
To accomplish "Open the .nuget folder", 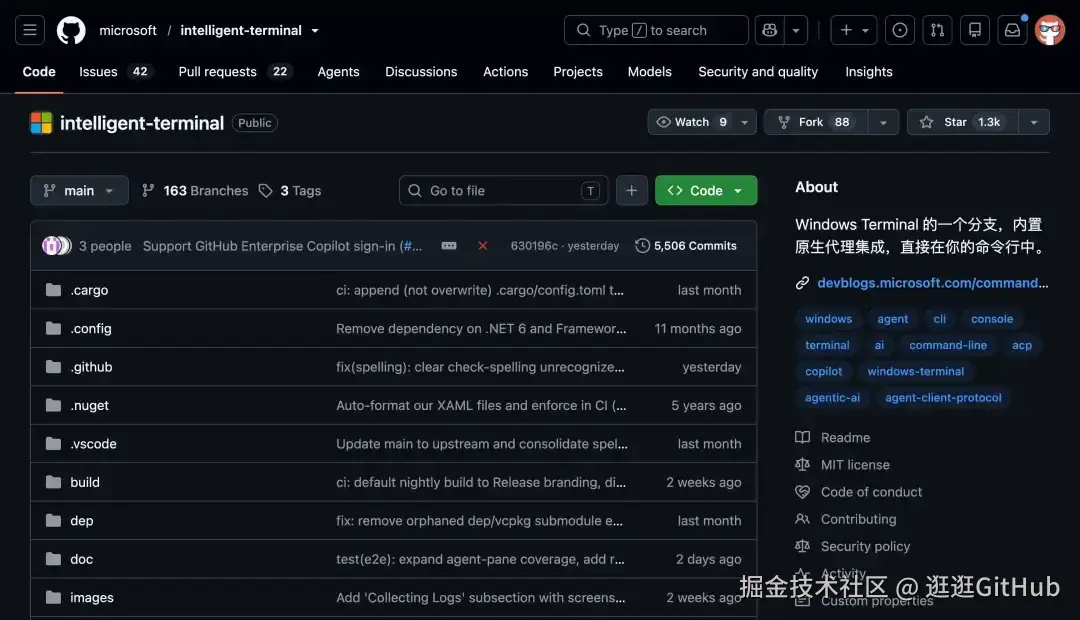I will point(90,406).
